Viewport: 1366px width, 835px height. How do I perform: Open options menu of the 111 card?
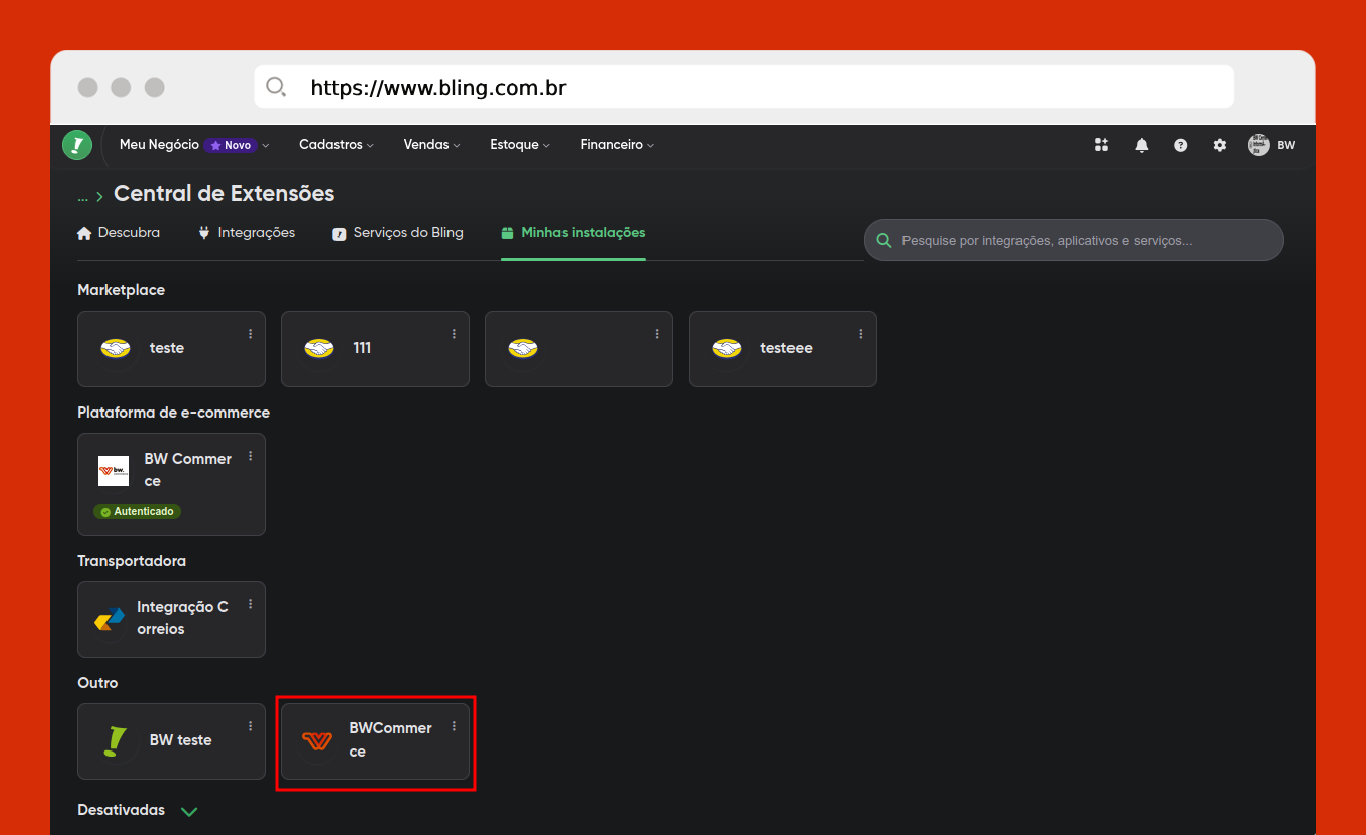[454, 334]
